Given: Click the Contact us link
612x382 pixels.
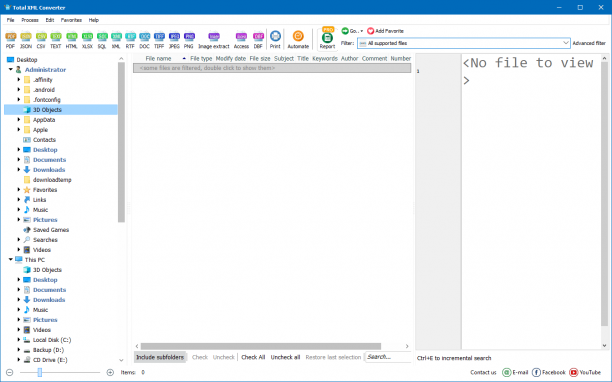Looking at the screenshot, I should tap(483, 372).
